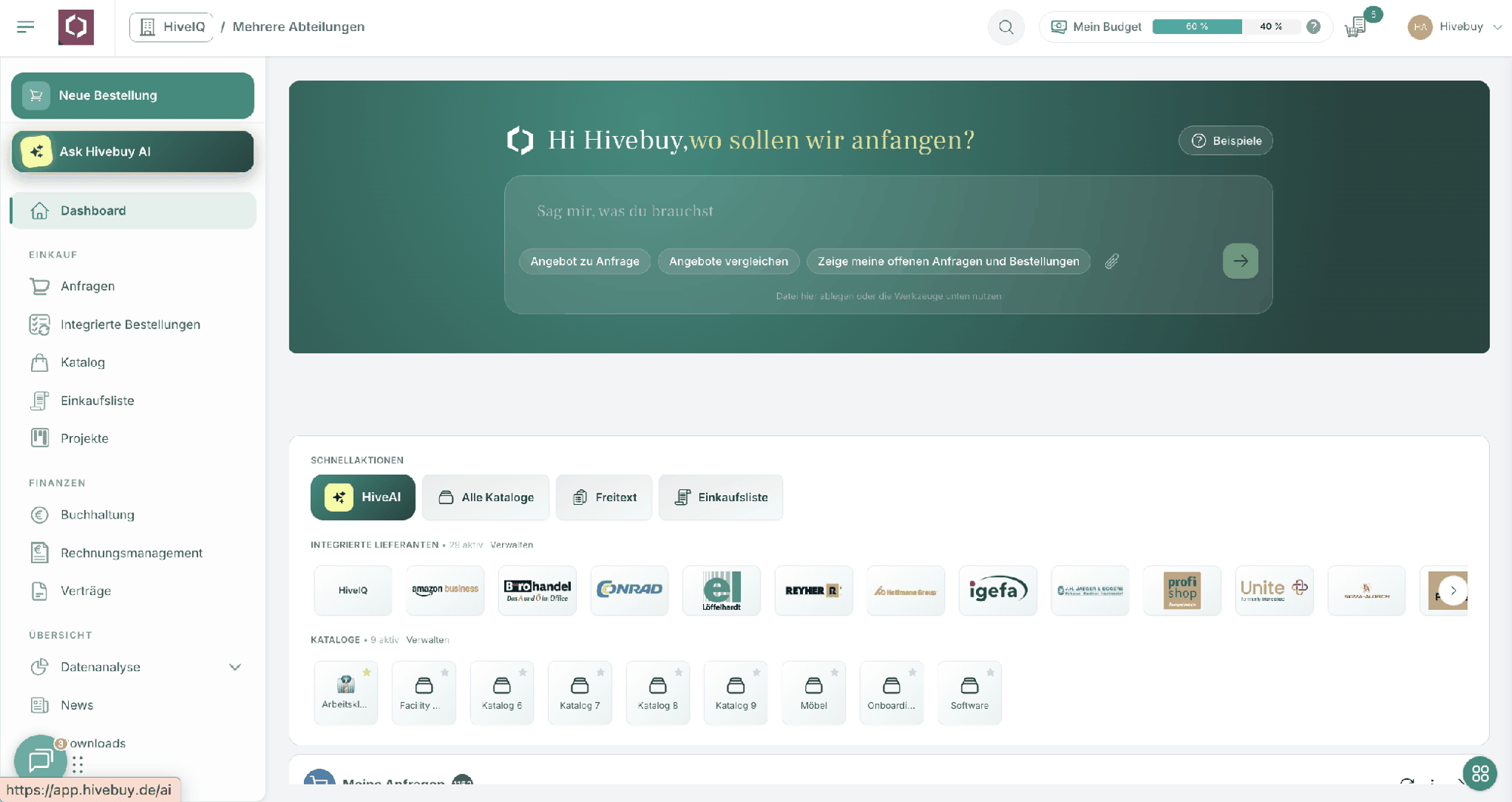Open Ask Hivebuy AI
This screenshot has width=1512, height=802.
coord(132,151)
